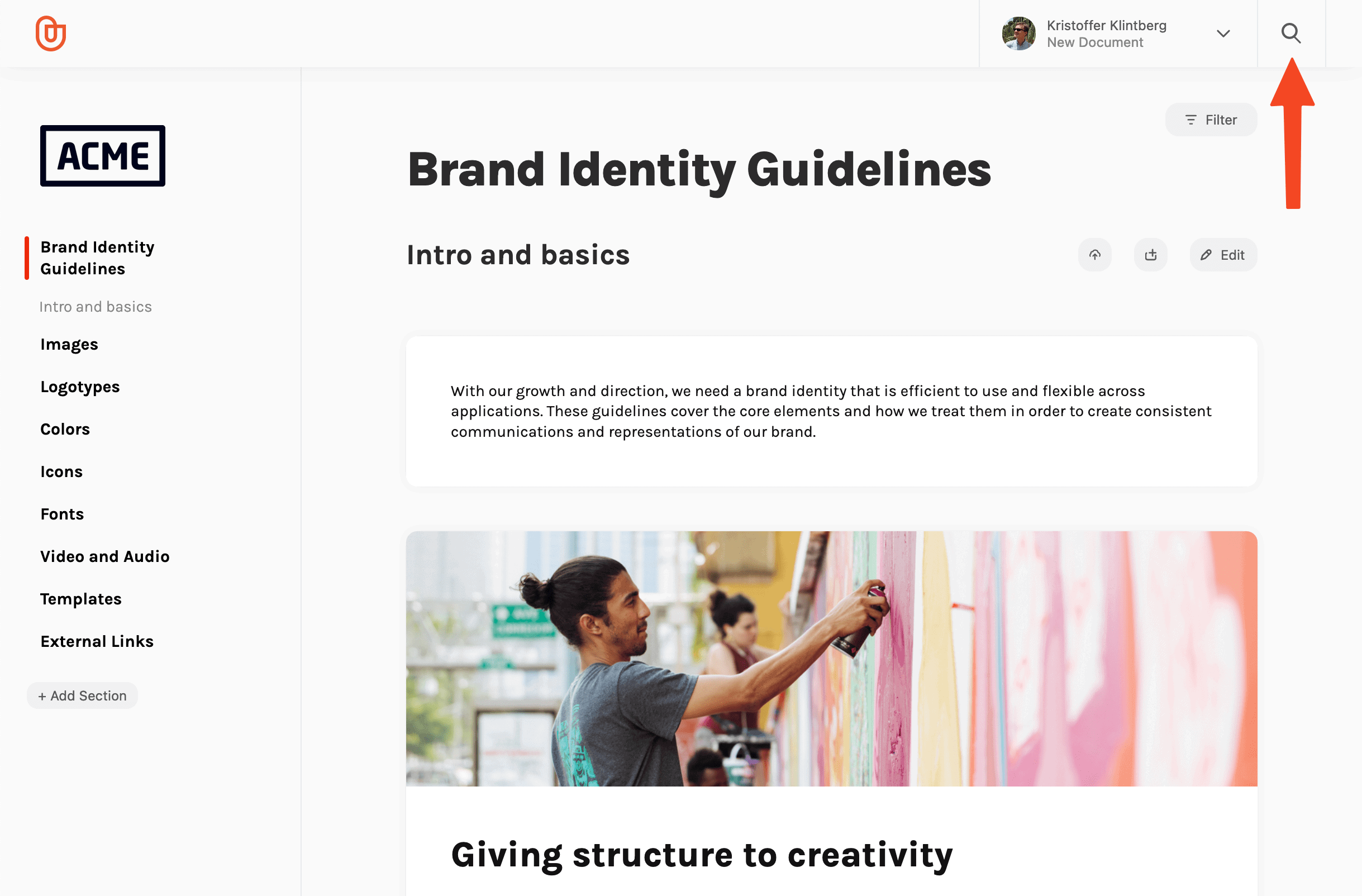Select External Links from the sidebar
This screenshot has height=896, width=1362.
[x=97, y=641]
